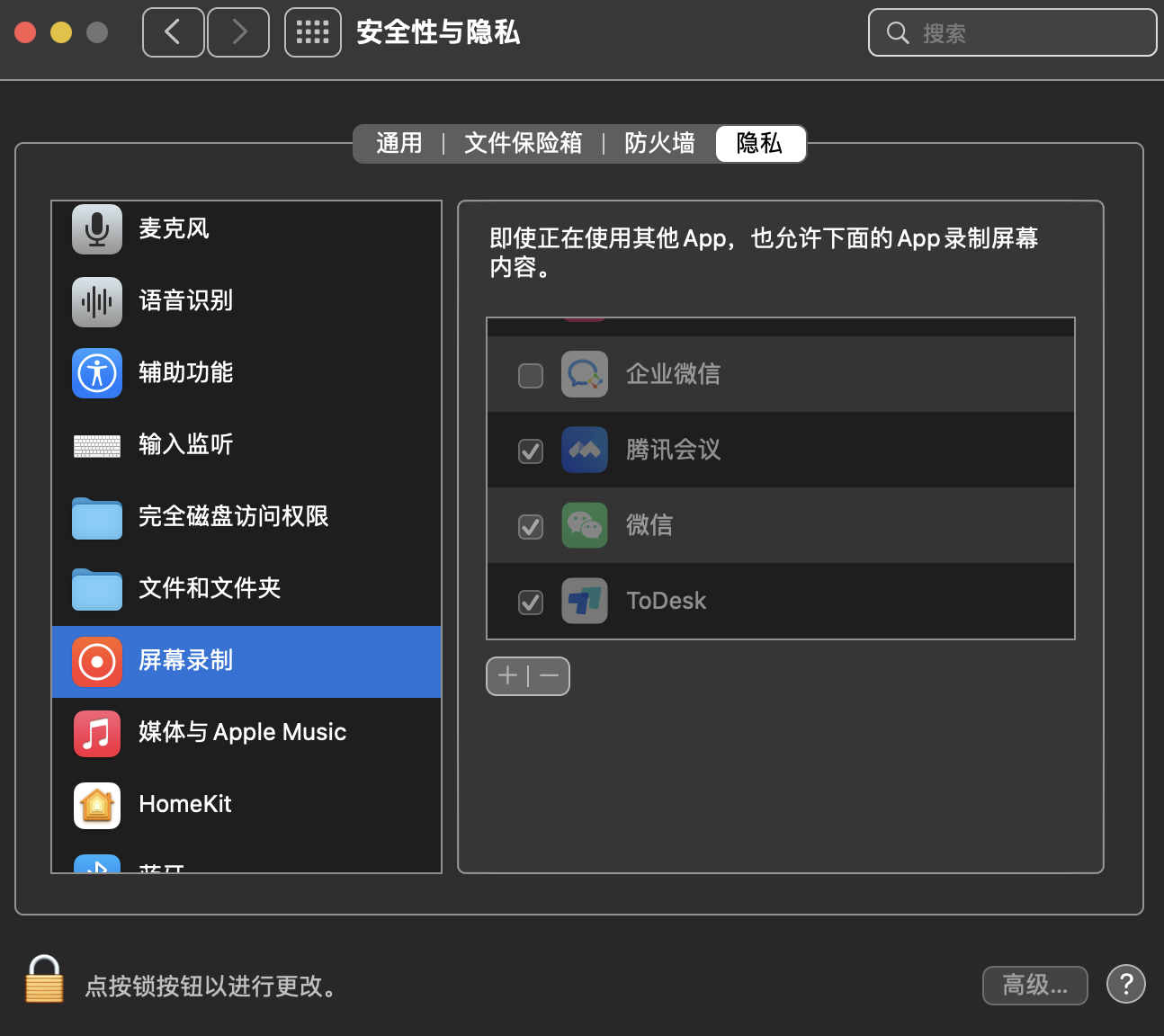The height and width of the screenshot is (1036, 1164).
Task: Click the magnifier icon in search box
Action: (x=898, y=33)
